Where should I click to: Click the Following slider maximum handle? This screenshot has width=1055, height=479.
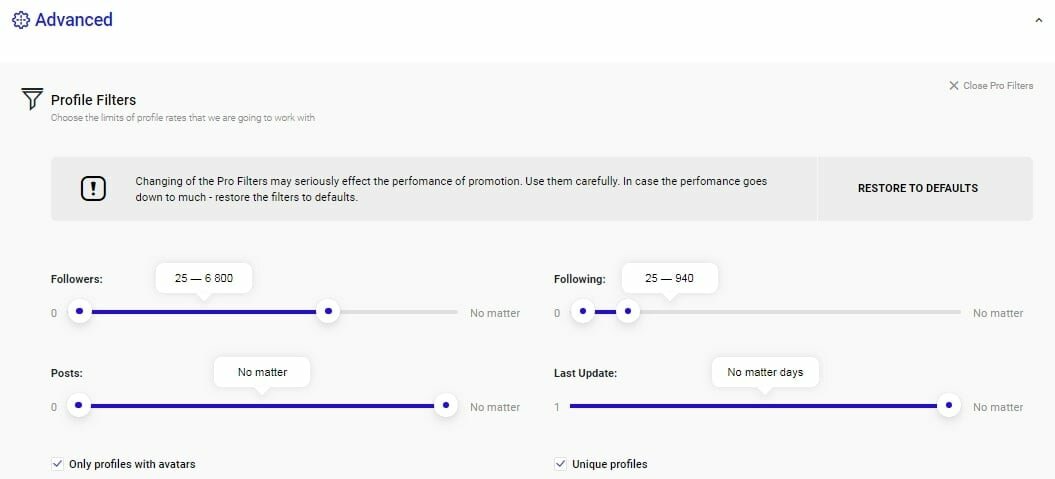click(x=627, y=312)
